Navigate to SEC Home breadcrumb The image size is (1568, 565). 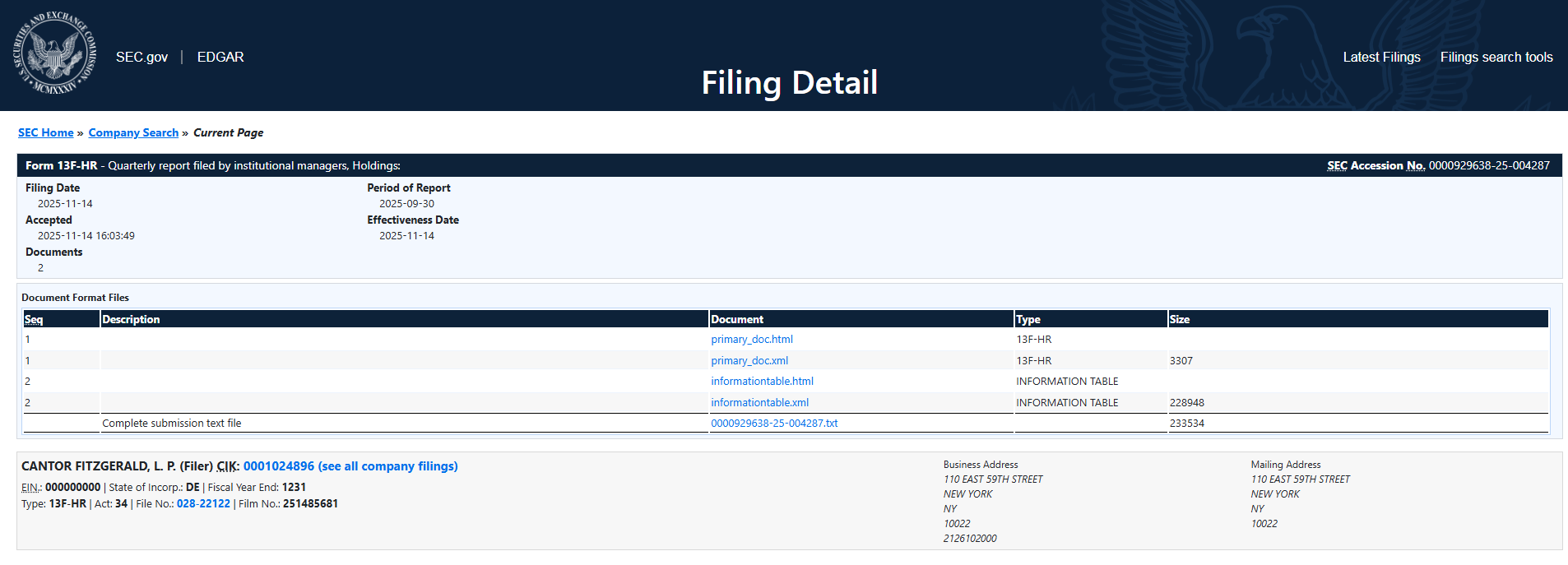(45, 132)
